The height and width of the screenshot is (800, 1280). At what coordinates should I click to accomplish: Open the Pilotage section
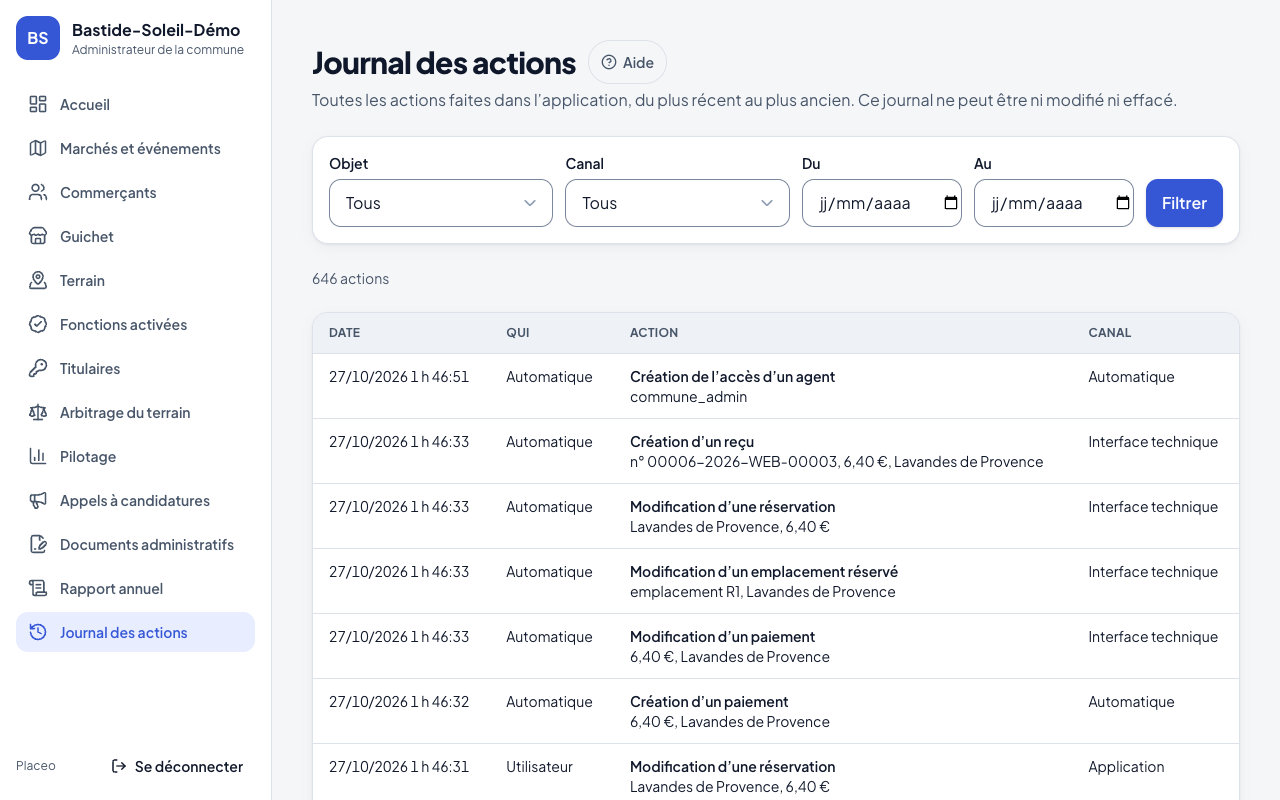(135, 456)
